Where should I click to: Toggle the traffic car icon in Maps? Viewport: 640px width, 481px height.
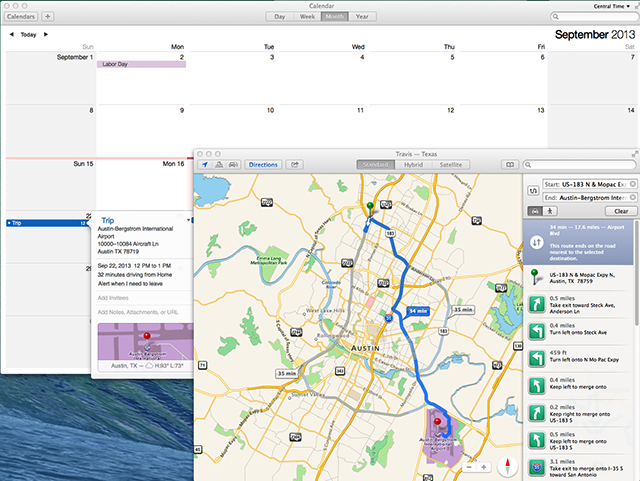click(233, 165)
